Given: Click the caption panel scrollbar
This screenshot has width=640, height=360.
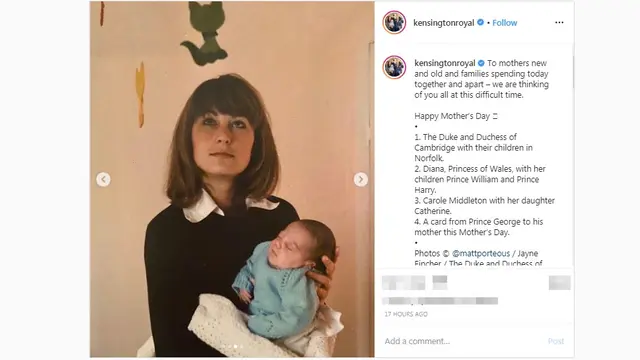Looking at the screenshot, I should (x=572, y=72).
